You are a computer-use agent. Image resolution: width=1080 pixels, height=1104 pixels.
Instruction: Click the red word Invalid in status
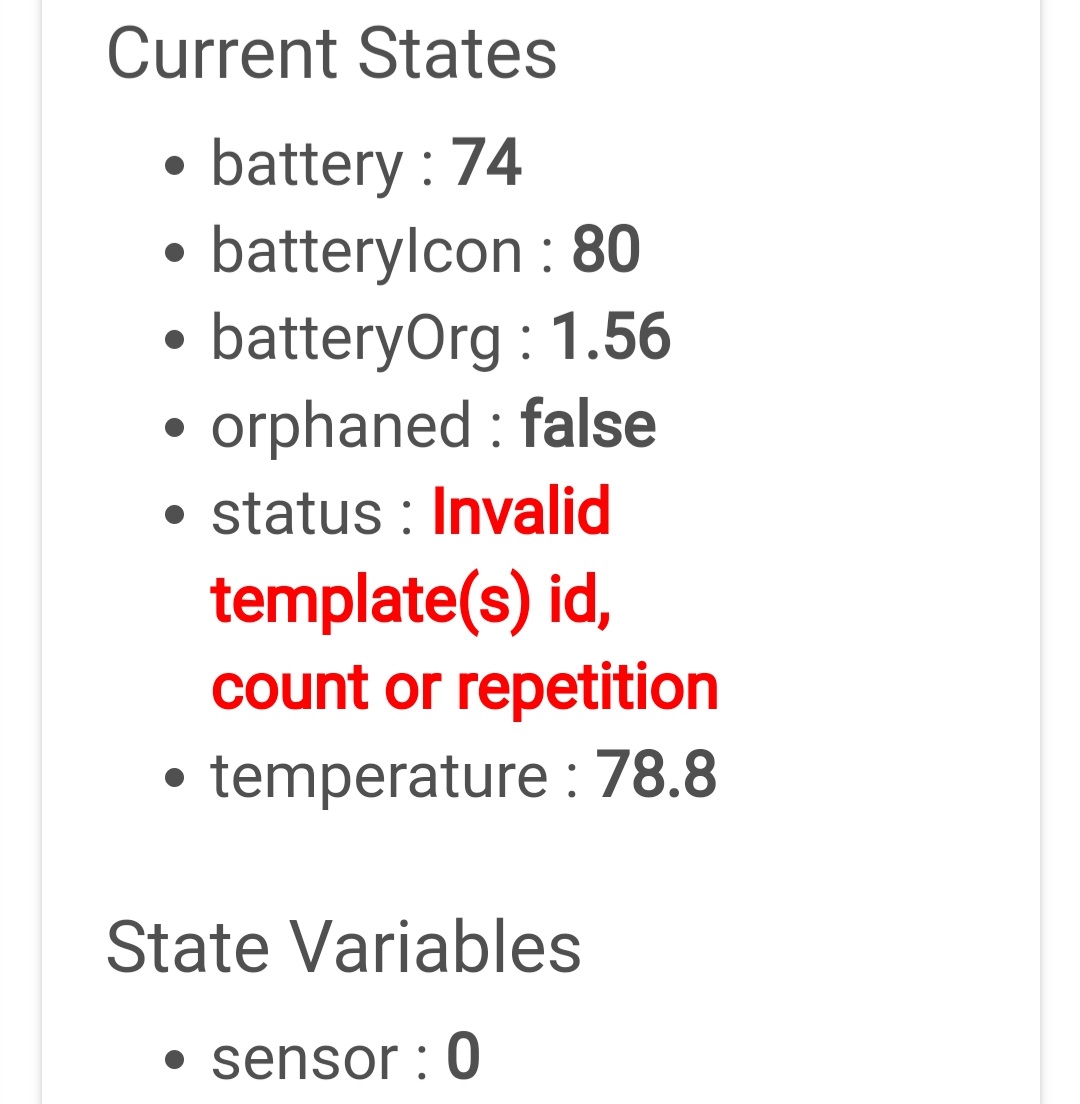[x=521, y=512]
